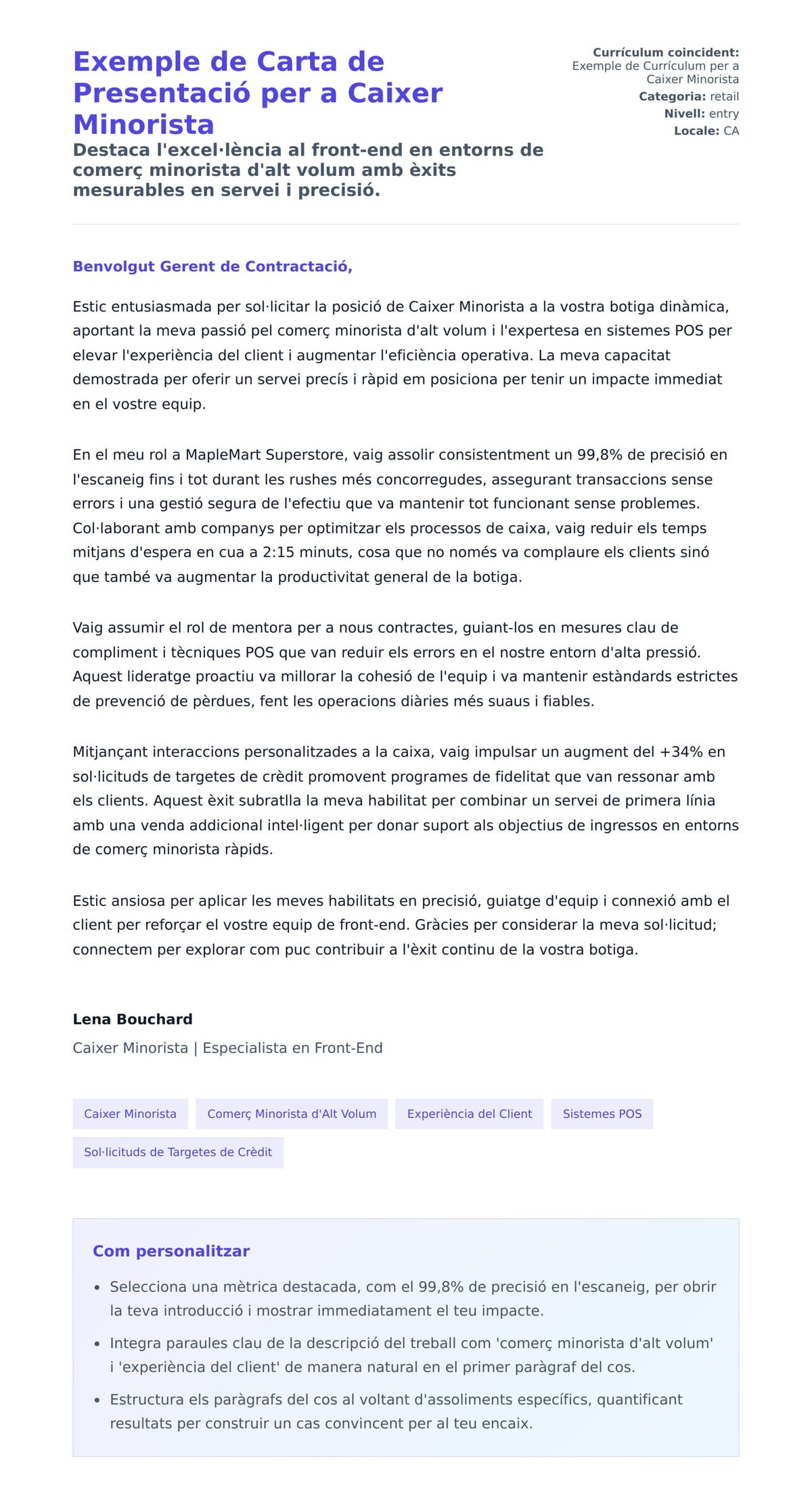
Task: Click the 'Categoria: retail' metadata line
Action: coord(688,97)
